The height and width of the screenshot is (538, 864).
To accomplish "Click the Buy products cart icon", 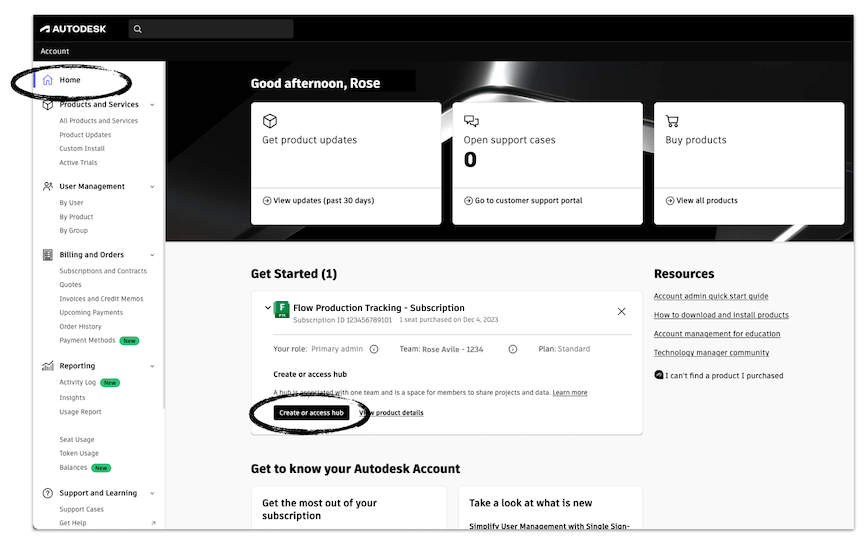I will click(672, 121).
